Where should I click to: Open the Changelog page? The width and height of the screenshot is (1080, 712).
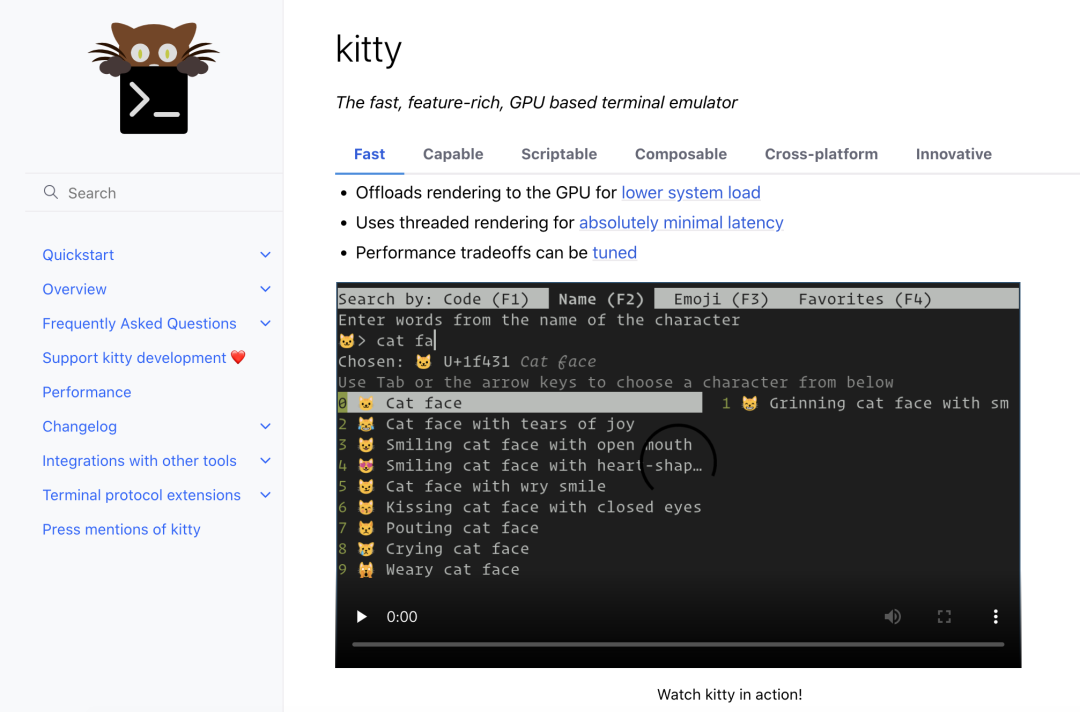click(79, 427)
